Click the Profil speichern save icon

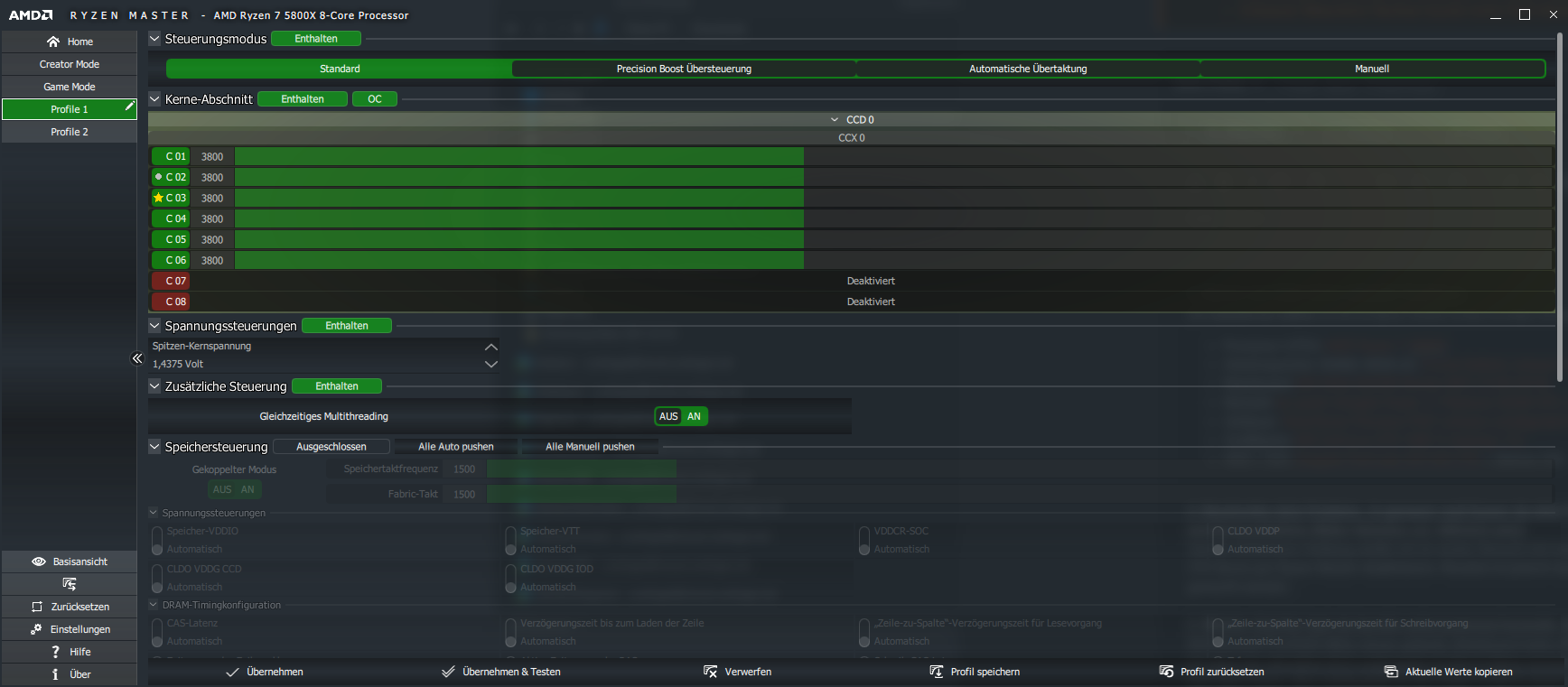coord(936,672)
